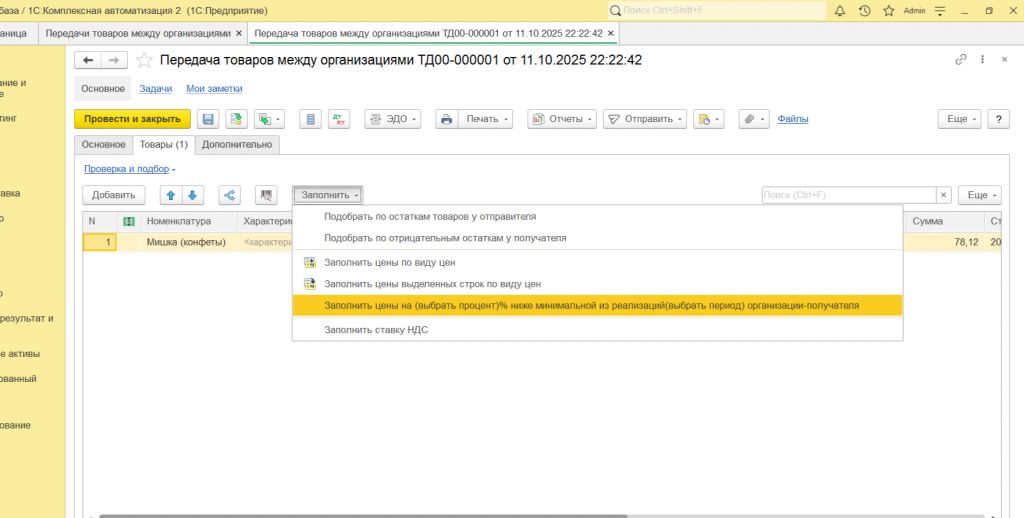Select row number 1 cell

pyautogui.click(x=100, y=242)
